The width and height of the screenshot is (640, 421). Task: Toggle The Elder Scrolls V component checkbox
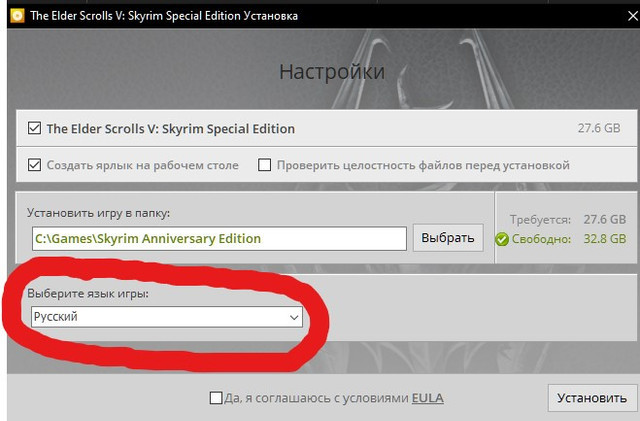click(35, 129)
